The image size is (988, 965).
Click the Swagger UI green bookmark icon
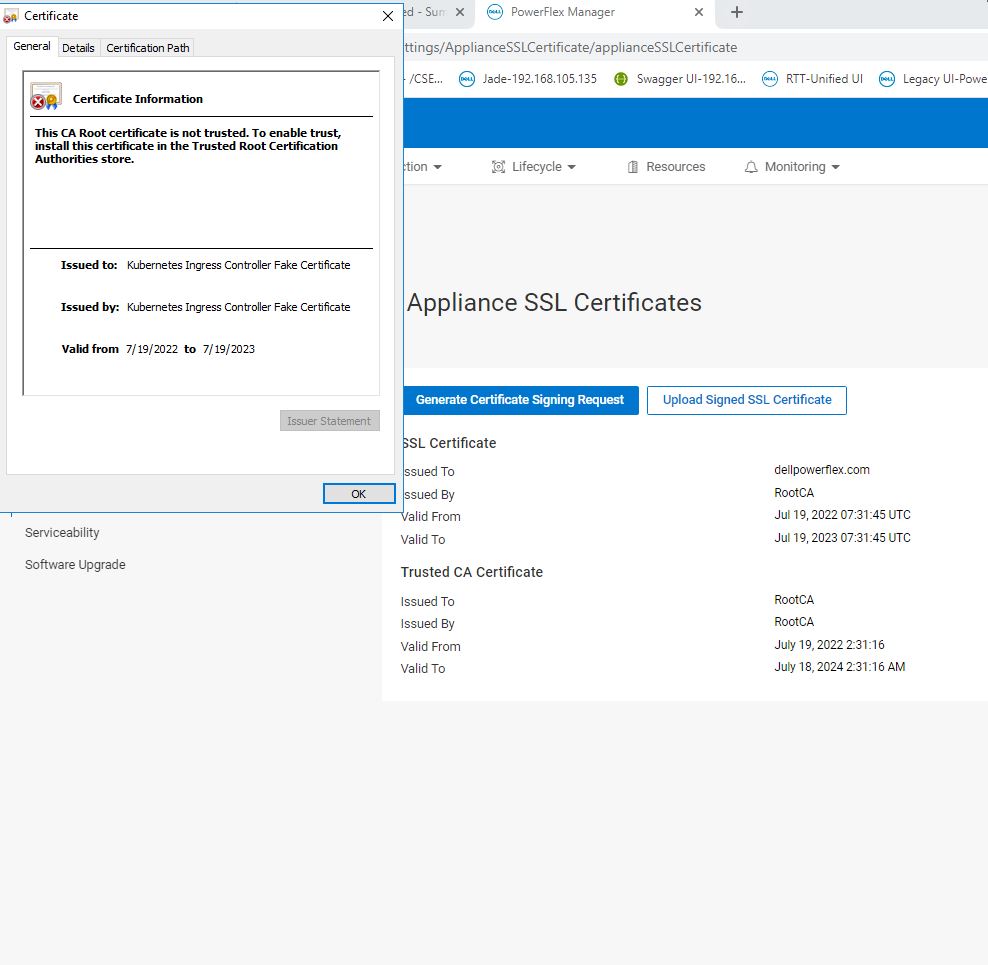coord(621,79)
